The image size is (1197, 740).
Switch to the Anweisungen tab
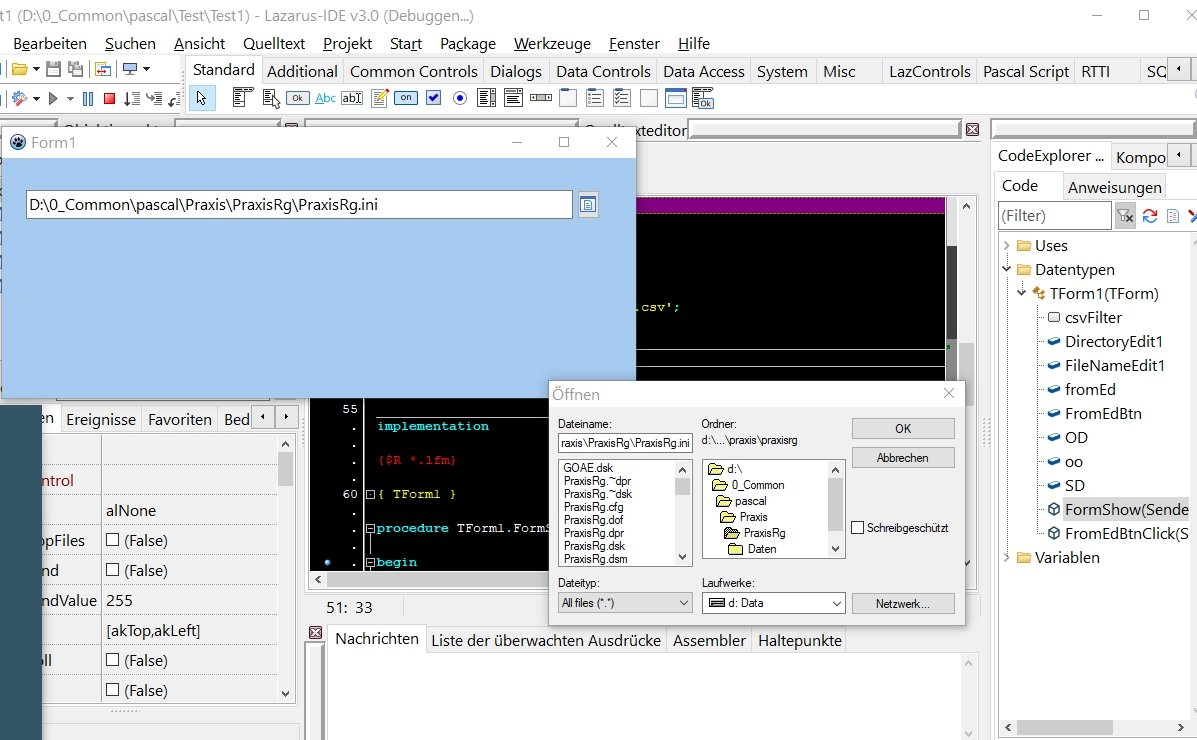coord(1115,187)
